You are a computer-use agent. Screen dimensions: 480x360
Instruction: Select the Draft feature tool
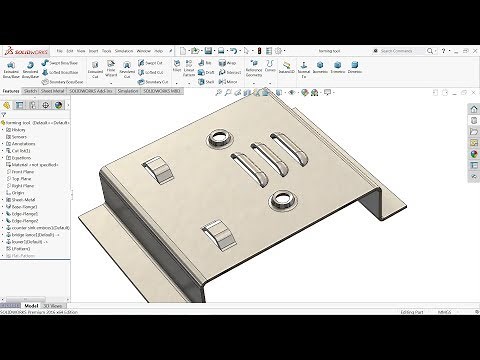pos(206,72)
